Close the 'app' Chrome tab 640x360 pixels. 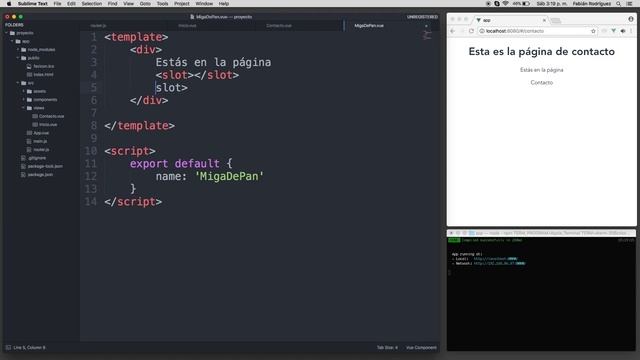point(544,20)
